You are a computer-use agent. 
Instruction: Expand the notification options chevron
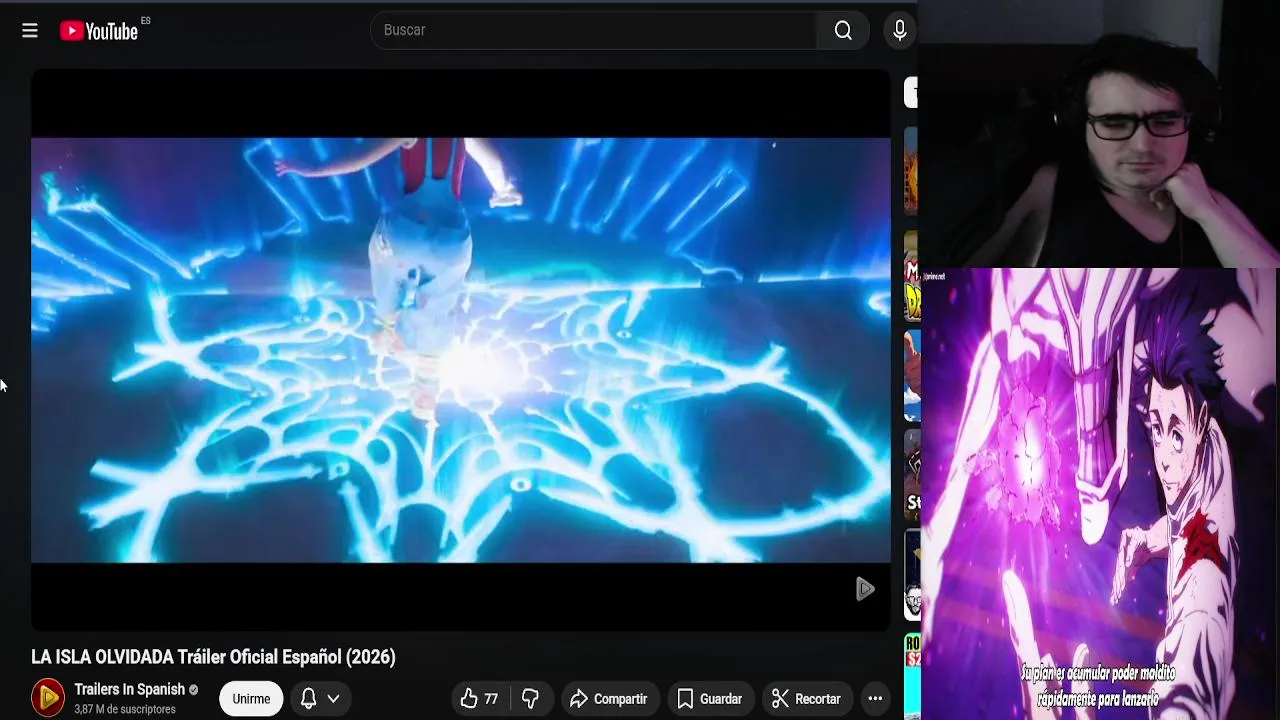(x=334, y=699)
